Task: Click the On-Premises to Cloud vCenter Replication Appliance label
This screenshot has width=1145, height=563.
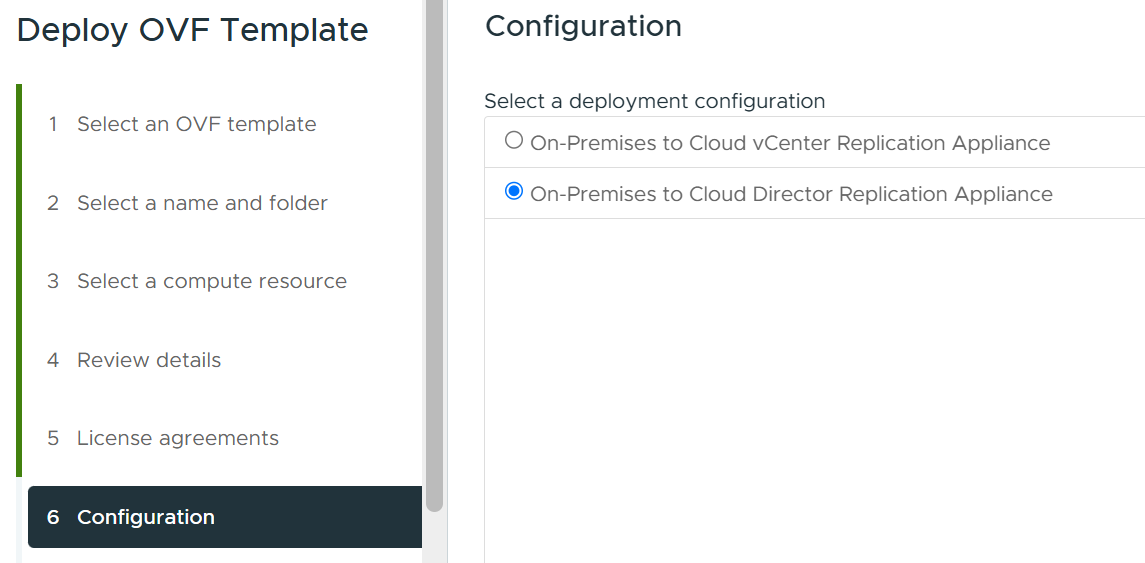Action: click(790, 143)
